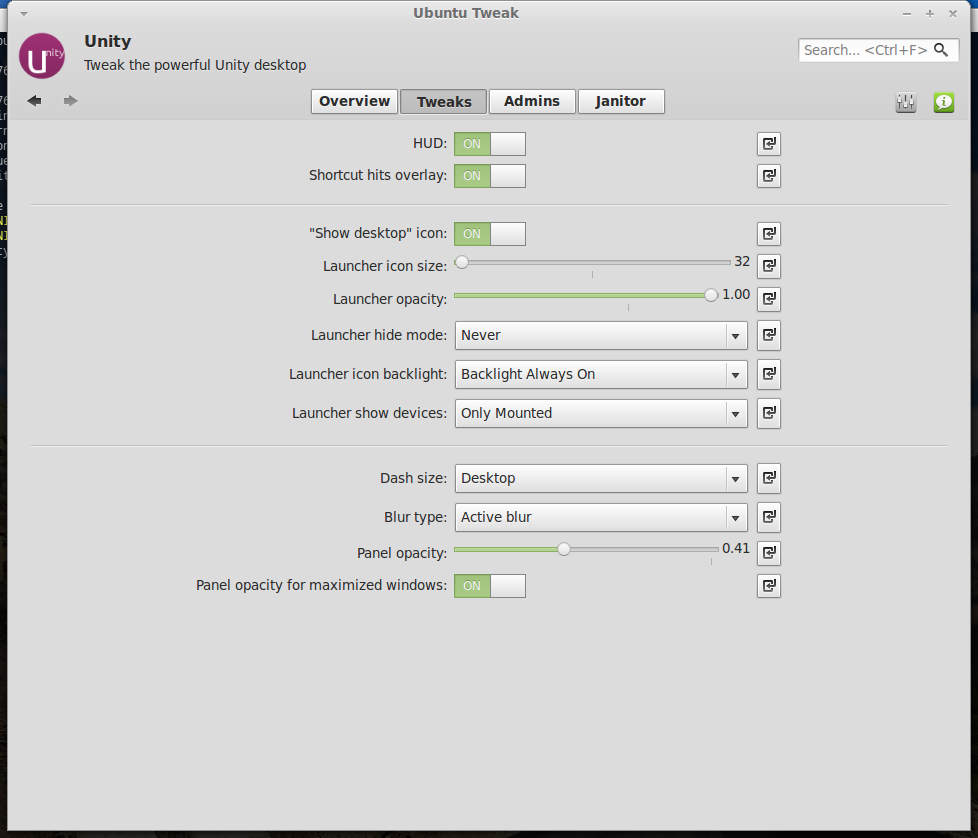This screenshot has height=838, width=978.
Task: Reset Launcher icon size to default
Action: [768, 266]
